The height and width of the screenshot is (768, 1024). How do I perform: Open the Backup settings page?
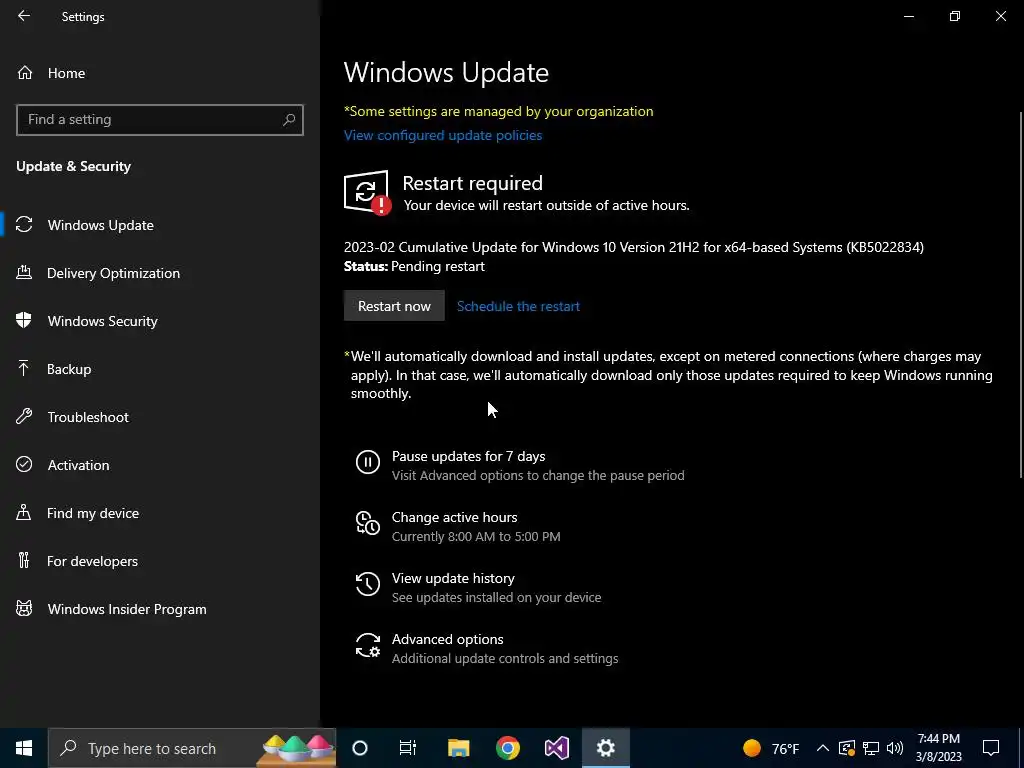(69, 369)
